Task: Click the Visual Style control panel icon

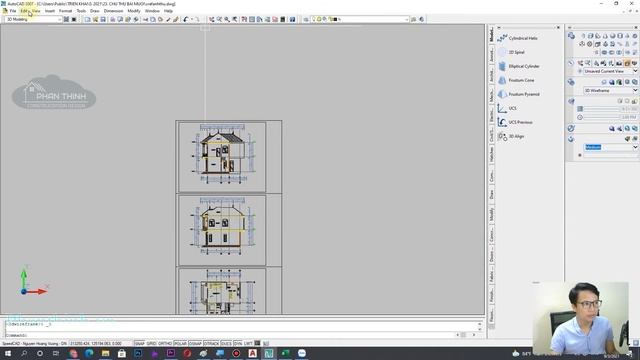Action: [x=571, y=82]
